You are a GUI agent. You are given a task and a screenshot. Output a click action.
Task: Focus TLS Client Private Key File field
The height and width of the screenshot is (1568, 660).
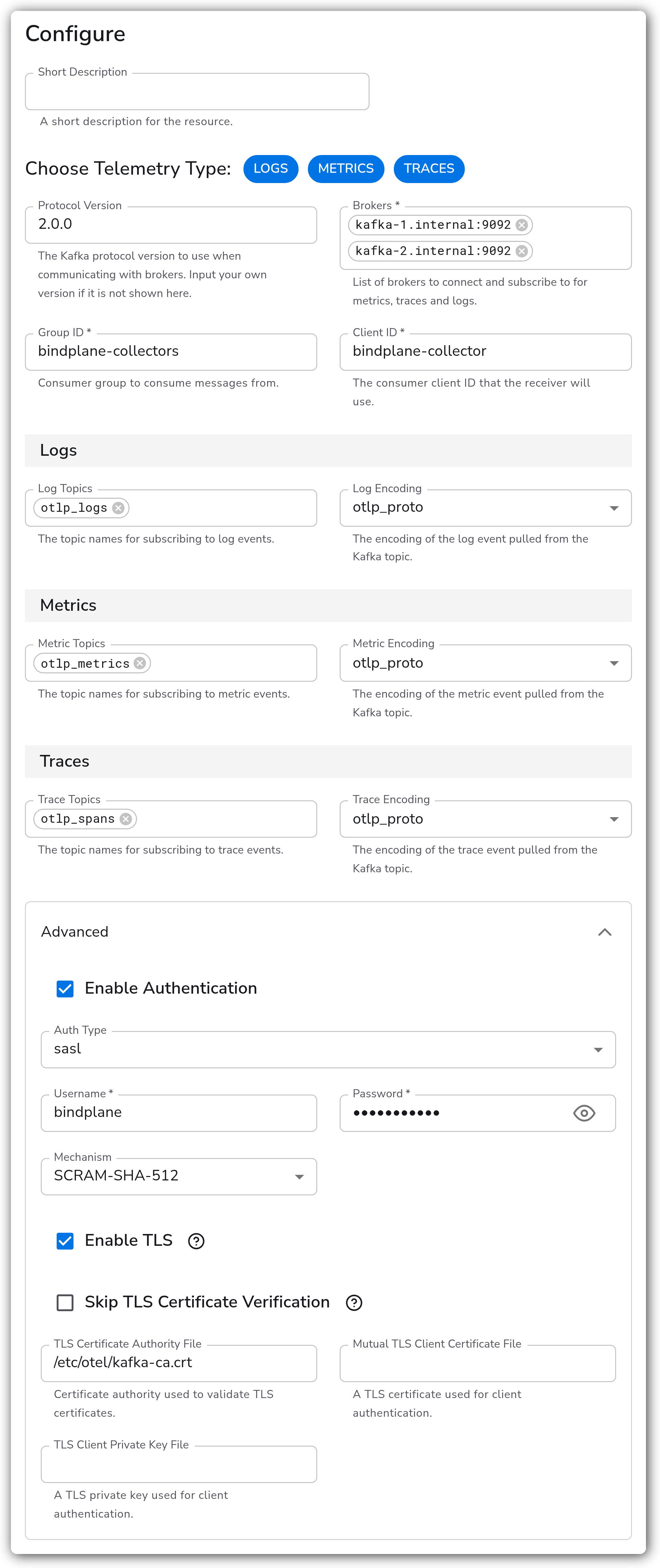(178, 1464)
